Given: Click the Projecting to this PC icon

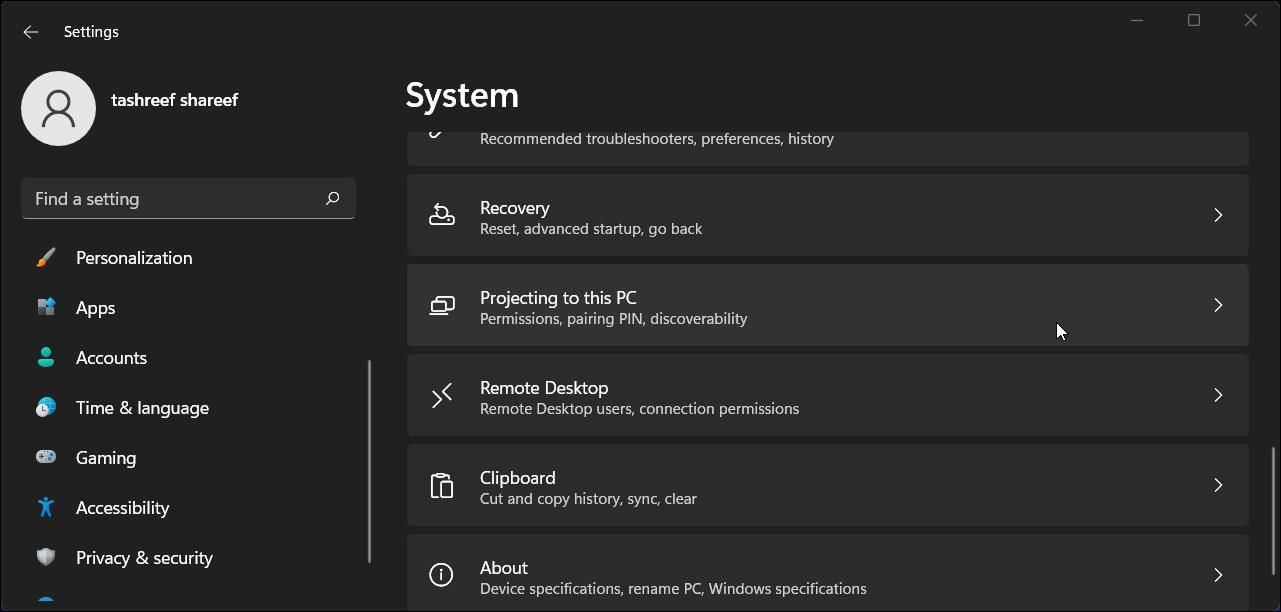Looking at the screenshot, I should [x=442, y=305].
